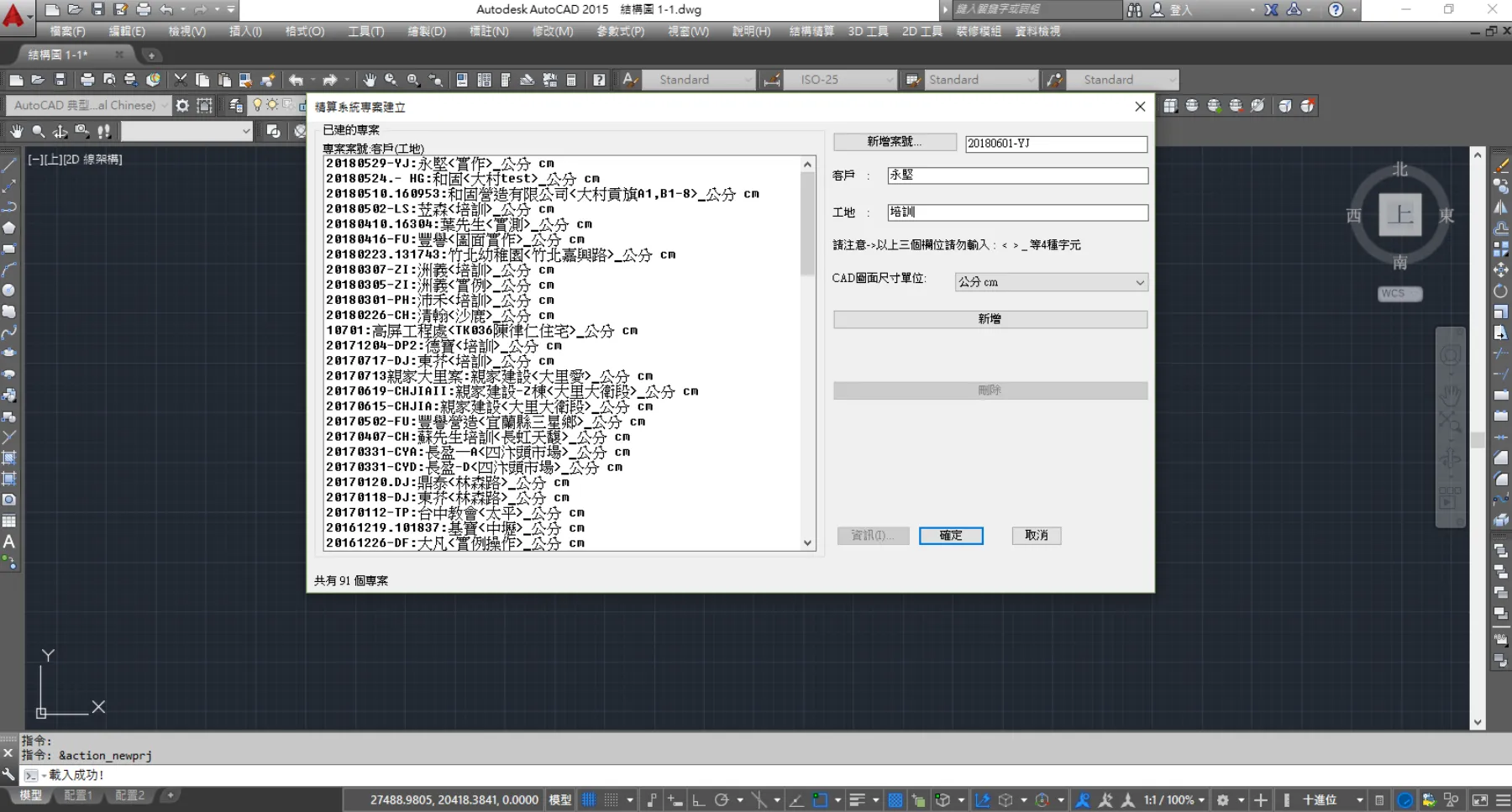Viewport: 1512px width, 812px height.
Task: Open the 格式(O) menu
Action: coord(304,31)
